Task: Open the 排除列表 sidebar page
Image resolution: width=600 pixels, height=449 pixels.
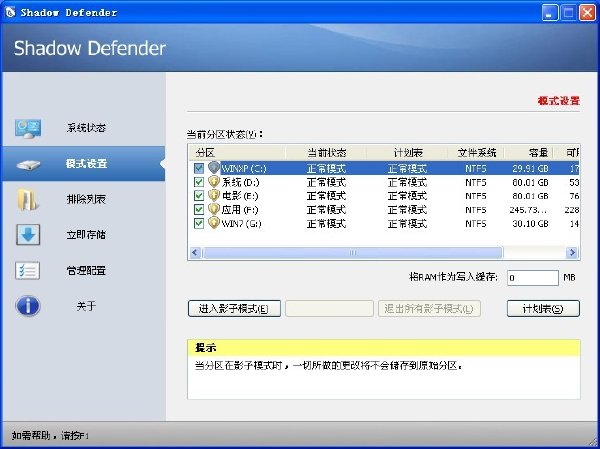Action: point(86,199)
